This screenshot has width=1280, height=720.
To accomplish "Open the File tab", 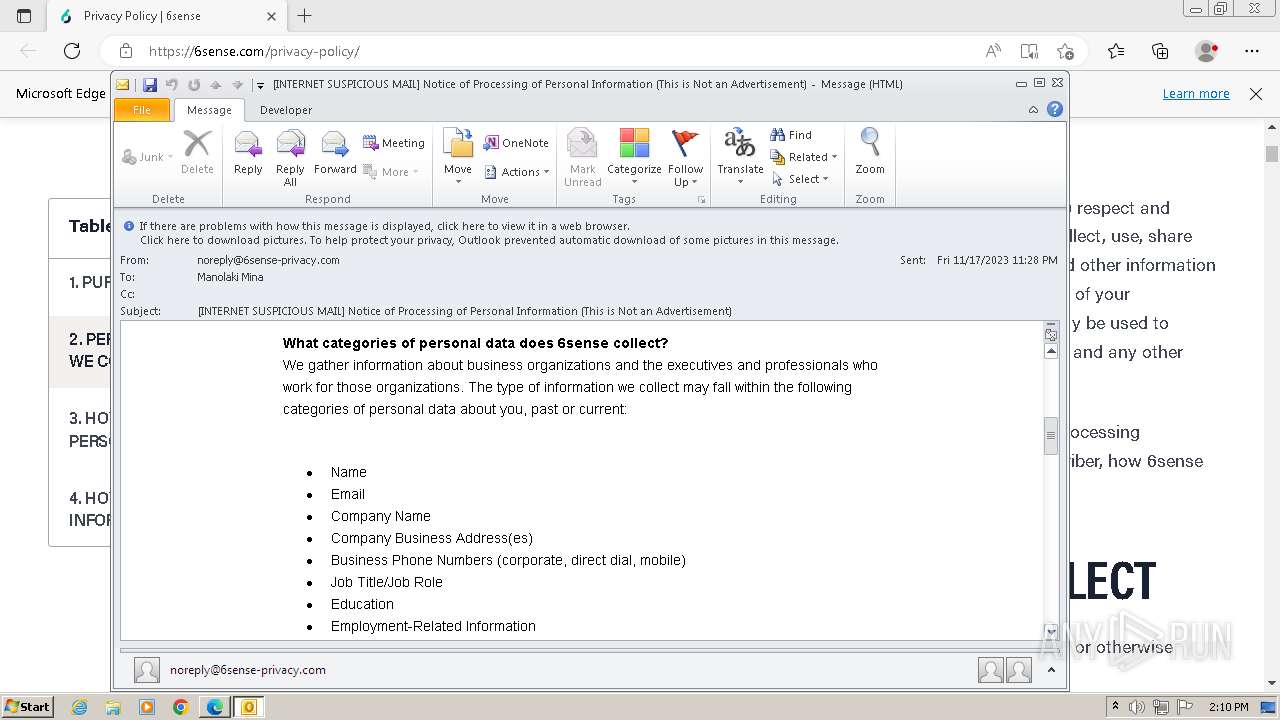I will coord(142,110).
